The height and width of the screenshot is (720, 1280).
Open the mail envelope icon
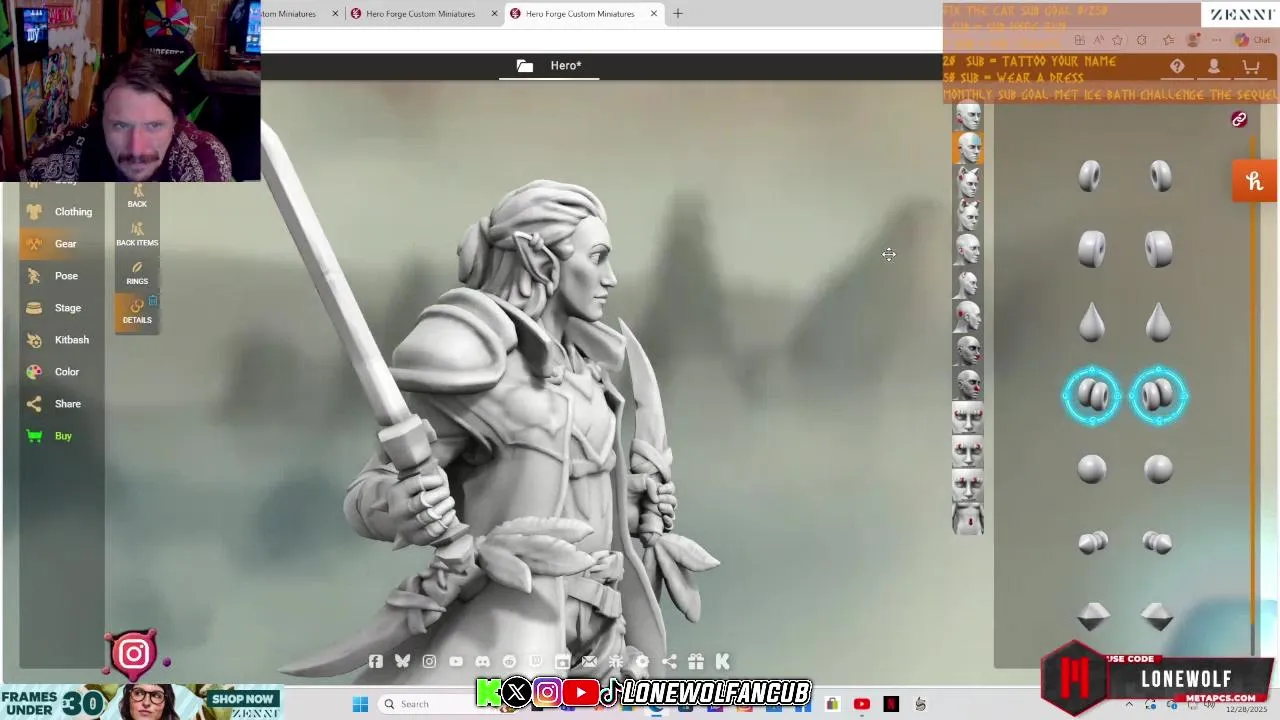coord(589,662)
